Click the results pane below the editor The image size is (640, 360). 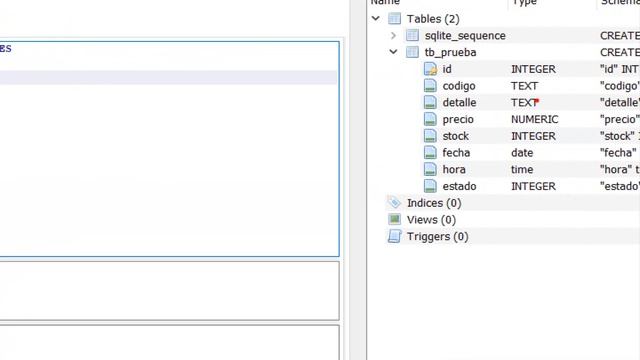pos(169,291)
